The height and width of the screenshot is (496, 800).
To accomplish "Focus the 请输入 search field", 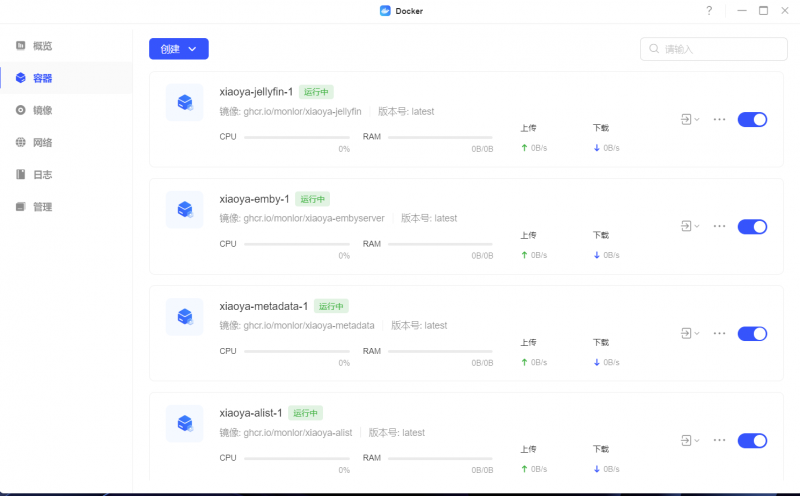I will tap(714, 49).
